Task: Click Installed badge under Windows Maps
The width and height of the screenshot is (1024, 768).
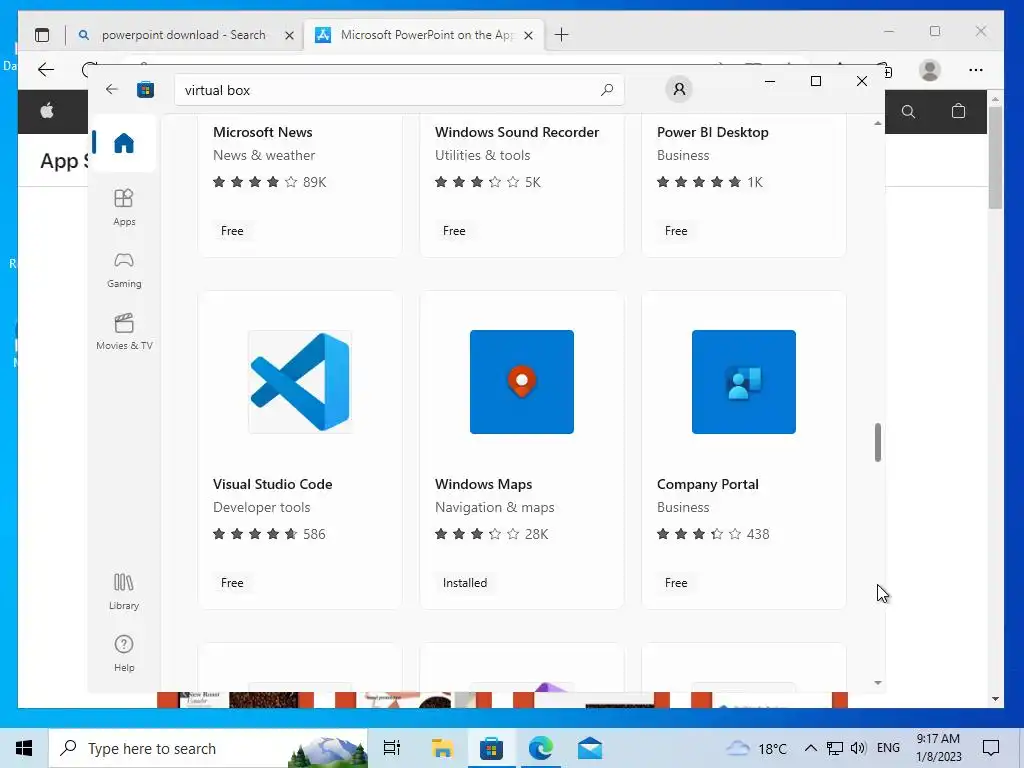Action: 465,583
